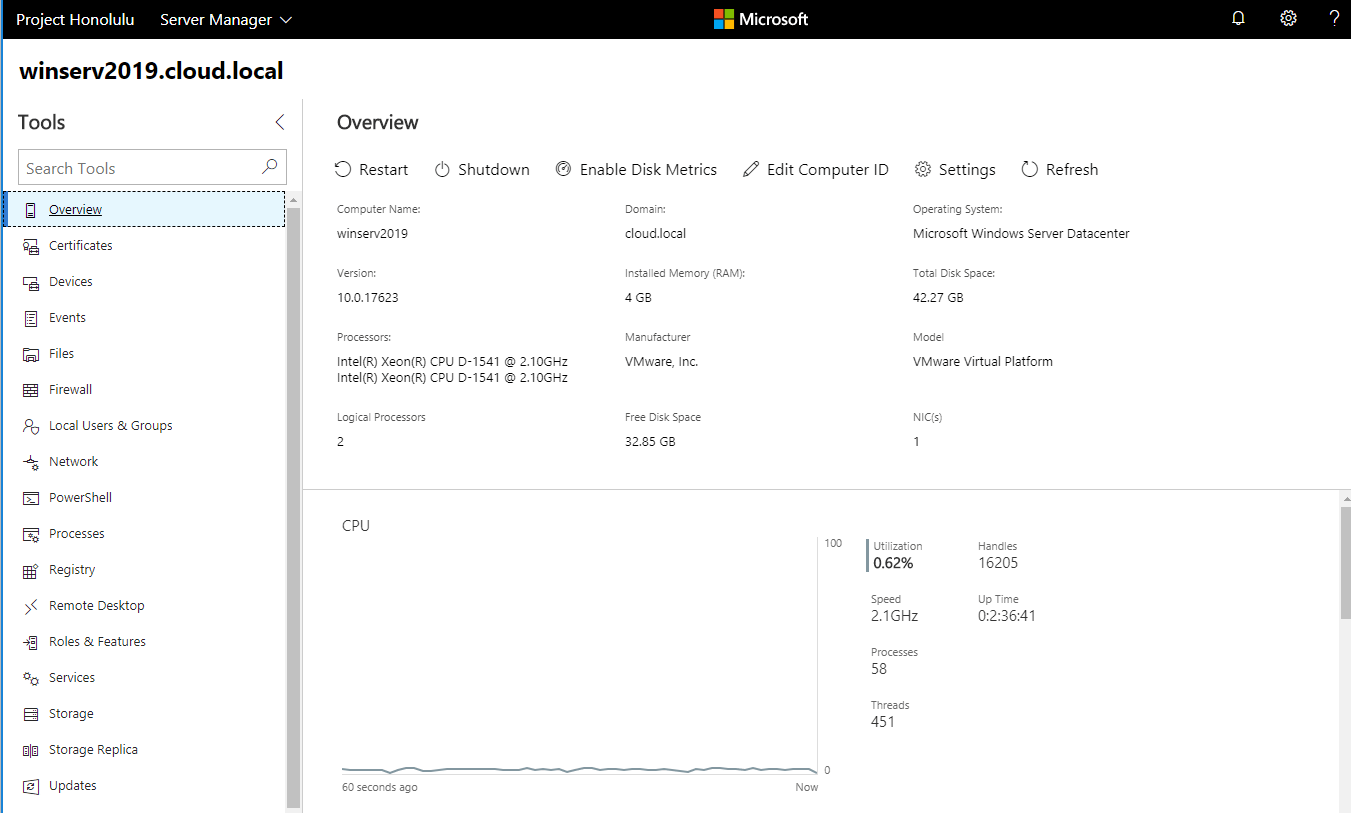1351x813 pixels.
Task: Click the help question mark icon
Action: tap(1334, 19)
